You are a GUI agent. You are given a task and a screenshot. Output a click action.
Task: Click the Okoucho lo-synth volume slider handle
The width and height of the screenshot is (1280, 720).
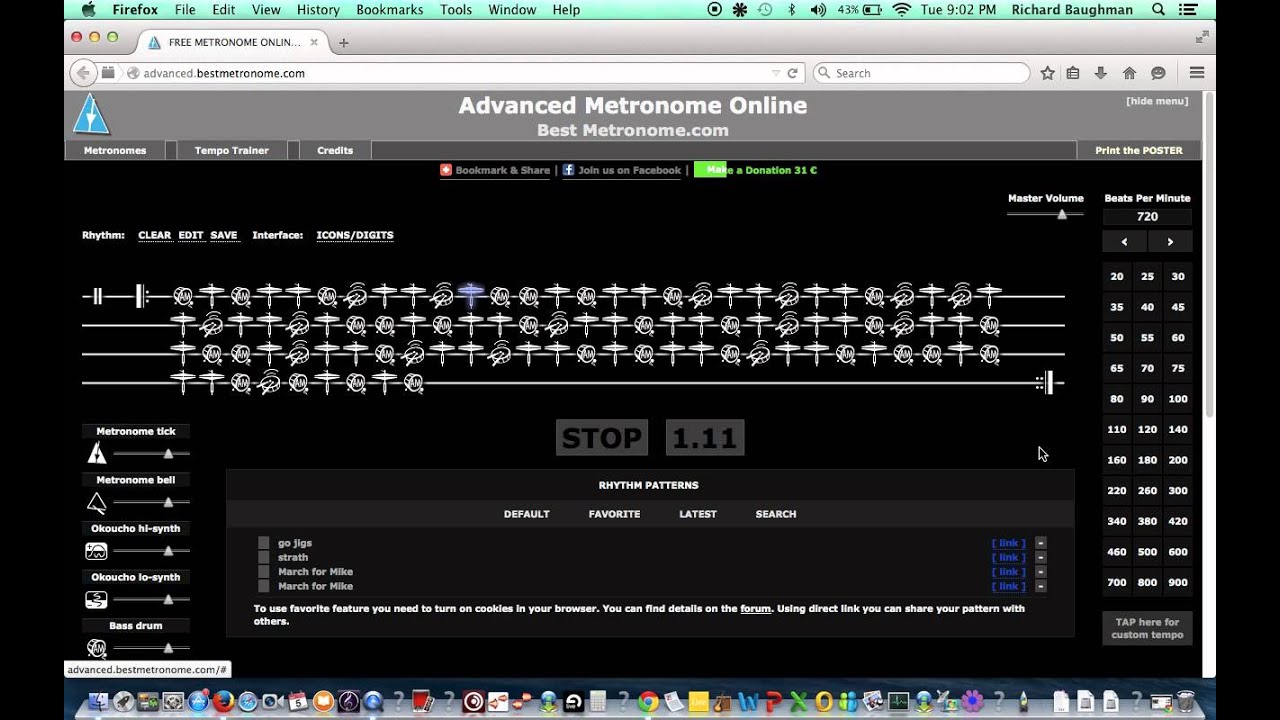pyautogui.click(x=168, y=599)
